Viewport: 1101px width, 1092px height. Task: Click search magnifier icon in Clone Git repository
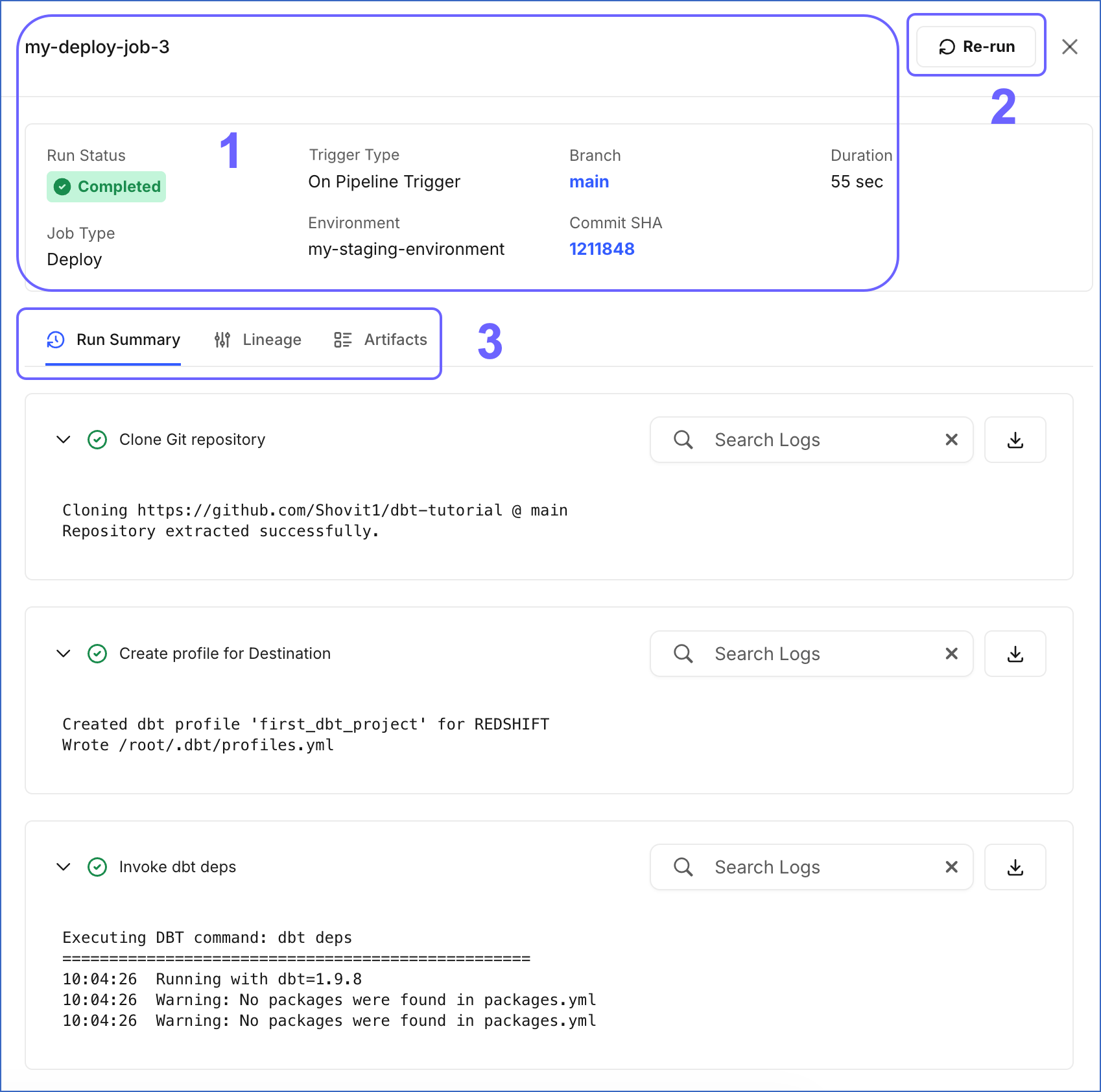click(683, 440)
